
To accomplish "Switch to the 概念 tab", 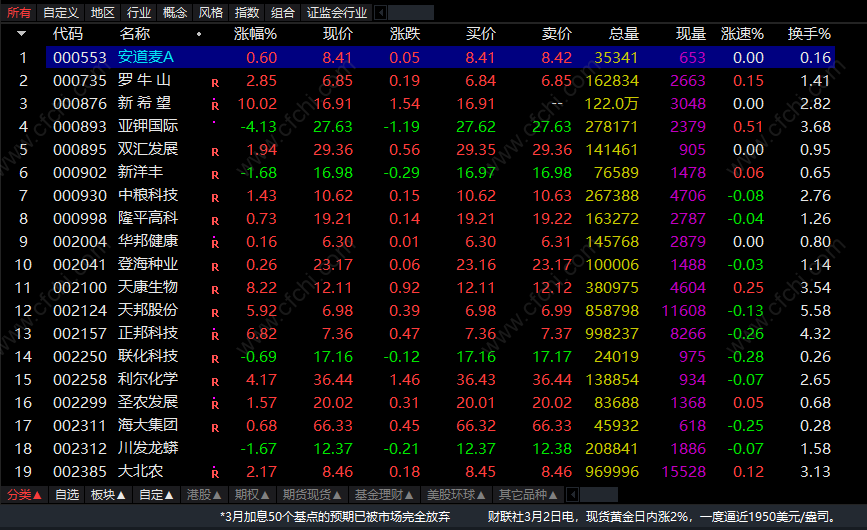I will coord(175,12).
